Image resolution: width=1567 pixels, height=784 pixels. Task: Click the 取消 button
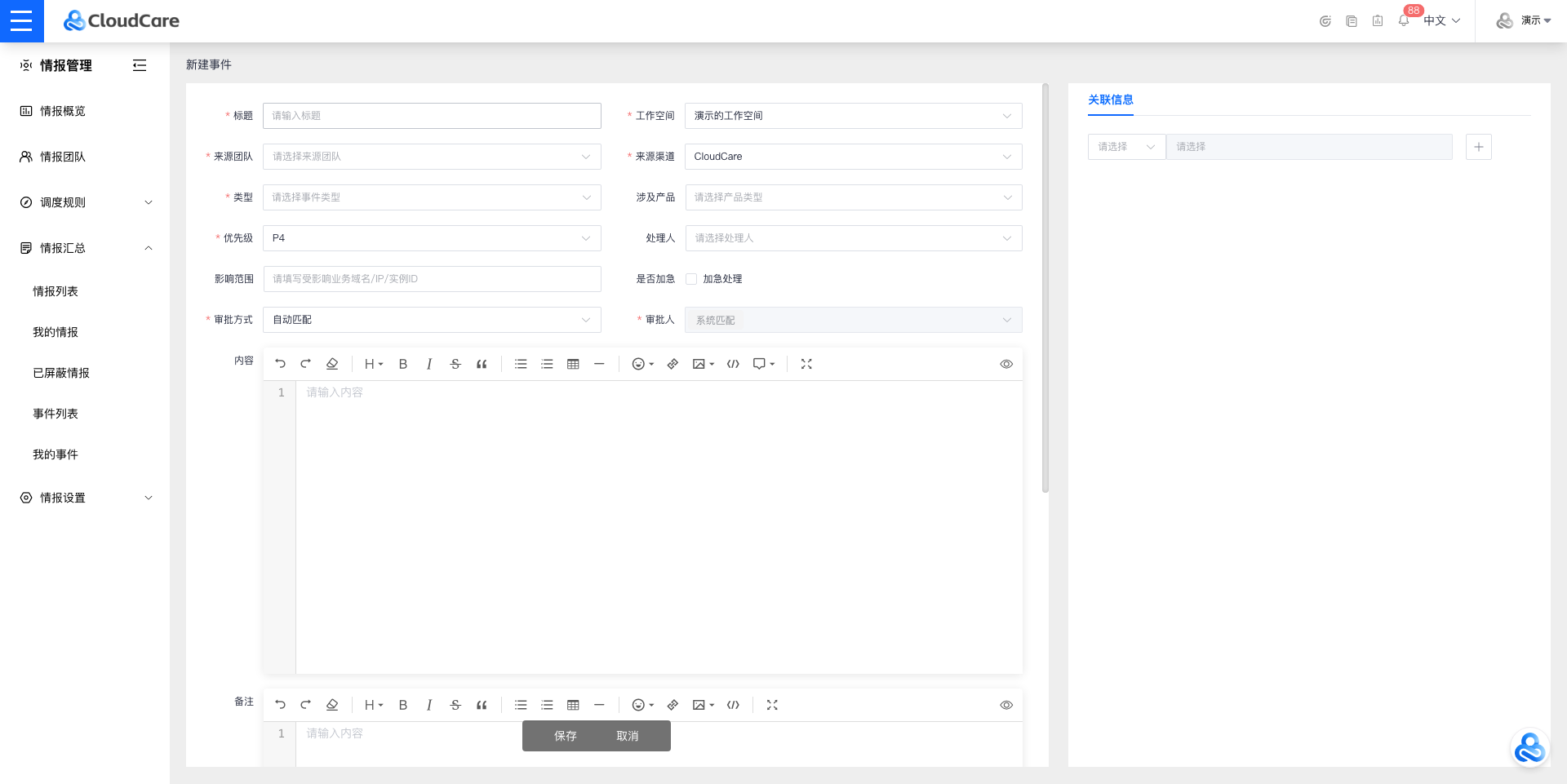coord(627,736)
